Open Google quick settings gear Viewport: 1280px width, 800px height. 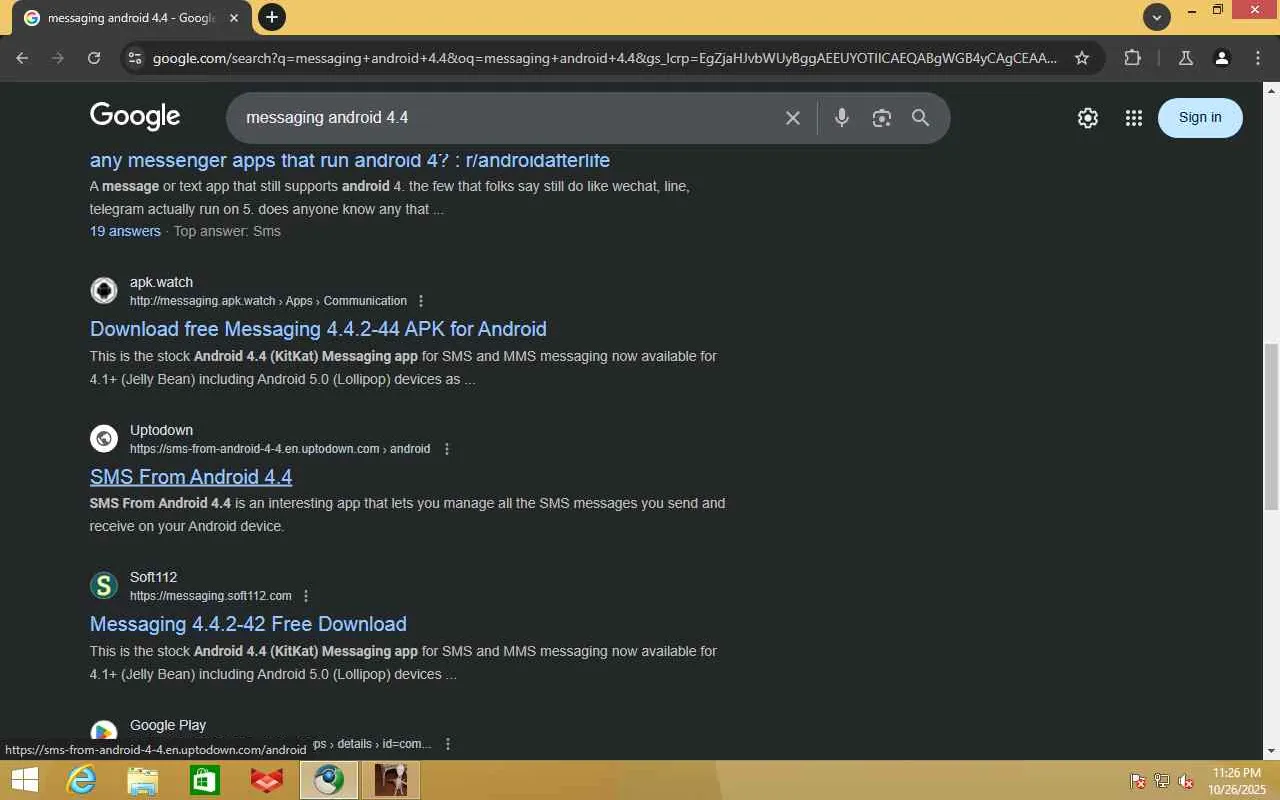(x=1088, y=118)
